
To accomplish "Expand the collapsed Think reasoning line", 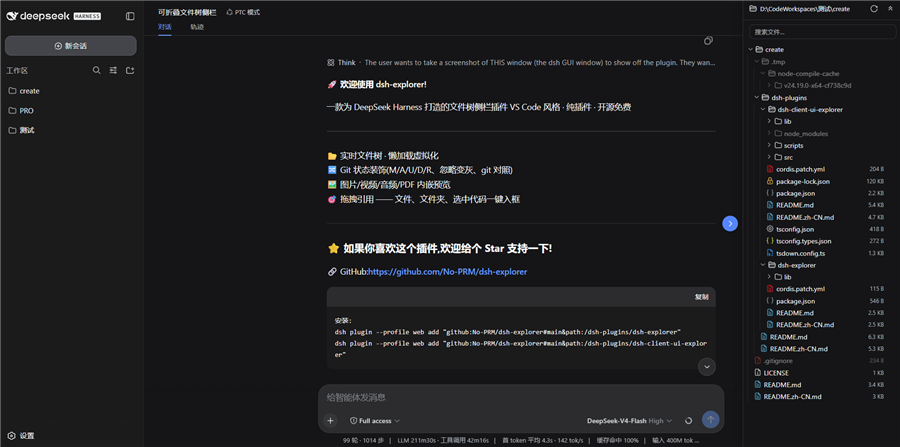I will pos(521,63).
